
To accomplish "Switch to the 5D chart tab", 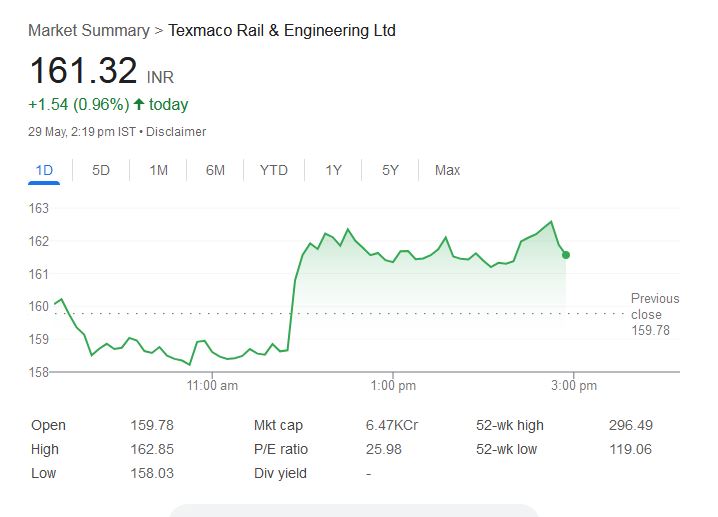I will pos(101,170).
